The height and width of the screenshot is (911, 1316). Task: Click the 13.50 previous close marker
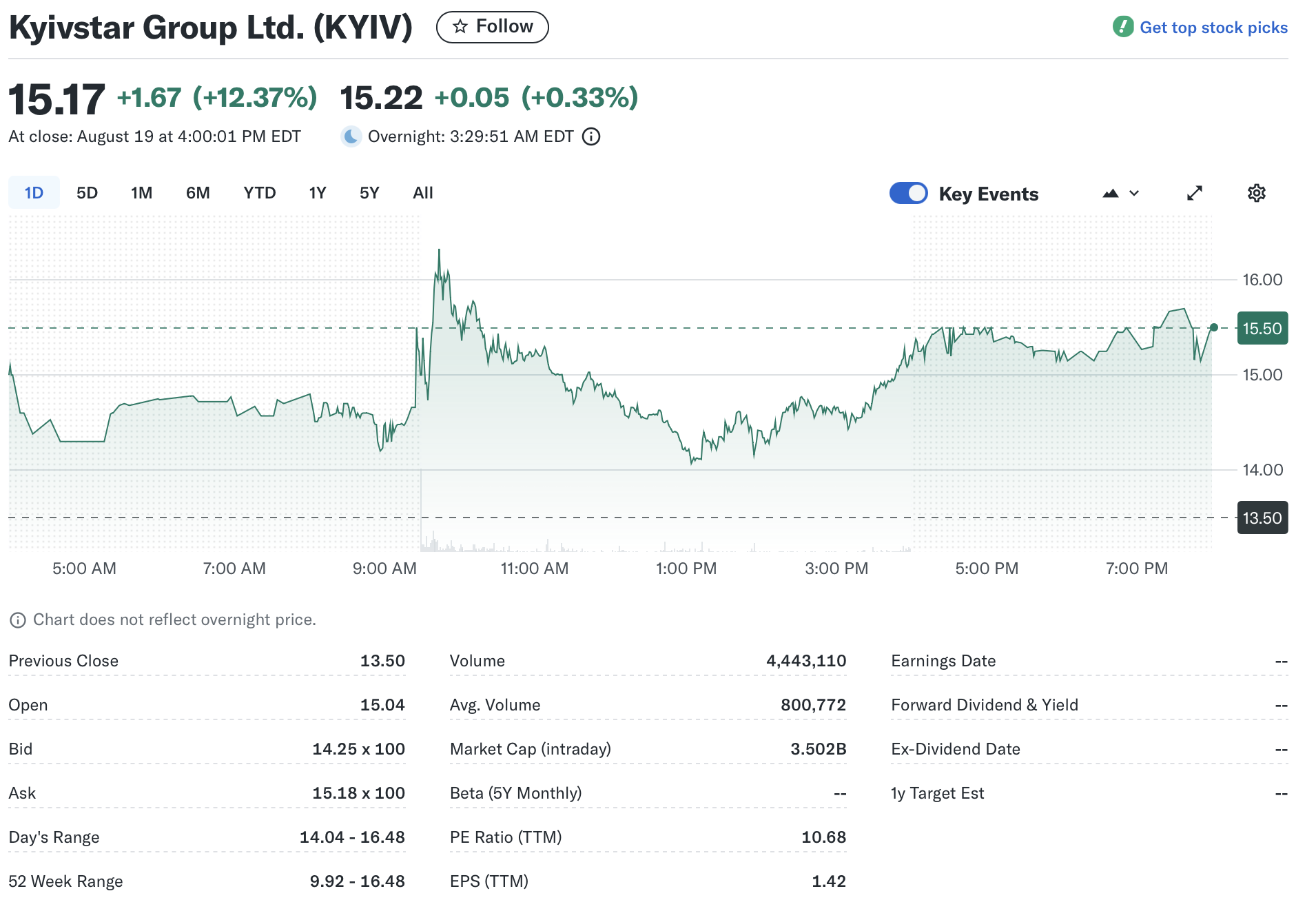pos(1262,518)
